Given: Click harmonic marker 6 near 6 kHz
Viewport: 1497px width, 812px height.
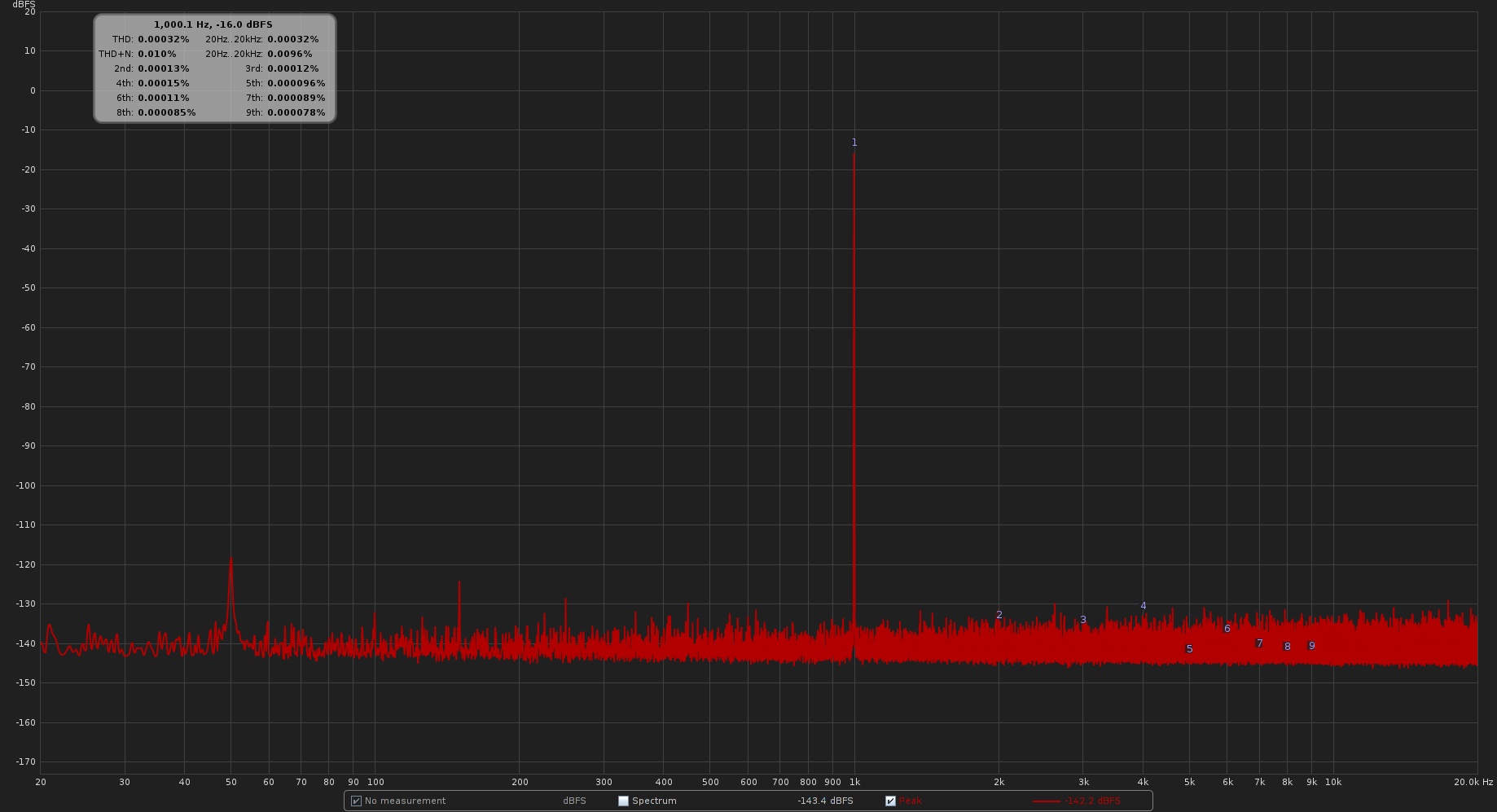Looking at the screenshot, I should (x=1227, y=629).
